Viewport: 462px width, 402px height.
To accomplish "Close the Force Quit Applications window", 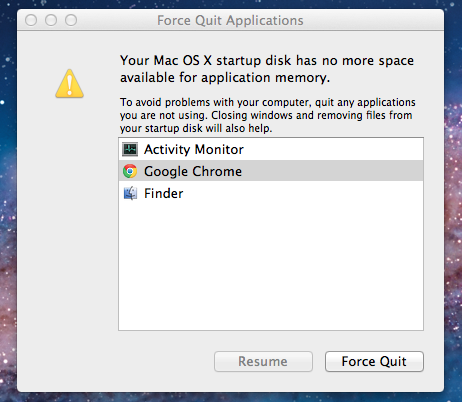I will click(x=31, y=20).
